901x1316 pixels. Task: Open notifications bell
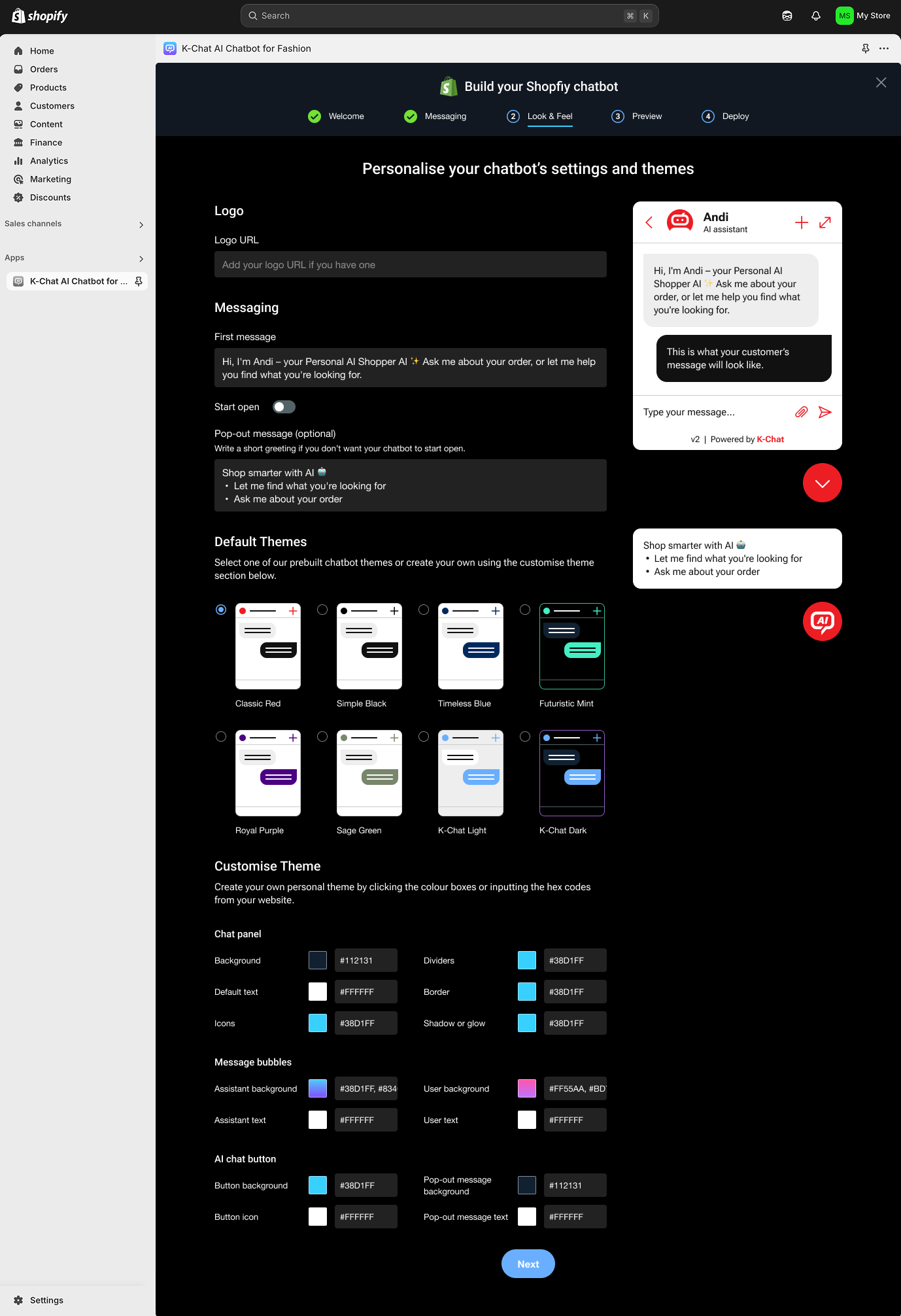pos(816,16)
